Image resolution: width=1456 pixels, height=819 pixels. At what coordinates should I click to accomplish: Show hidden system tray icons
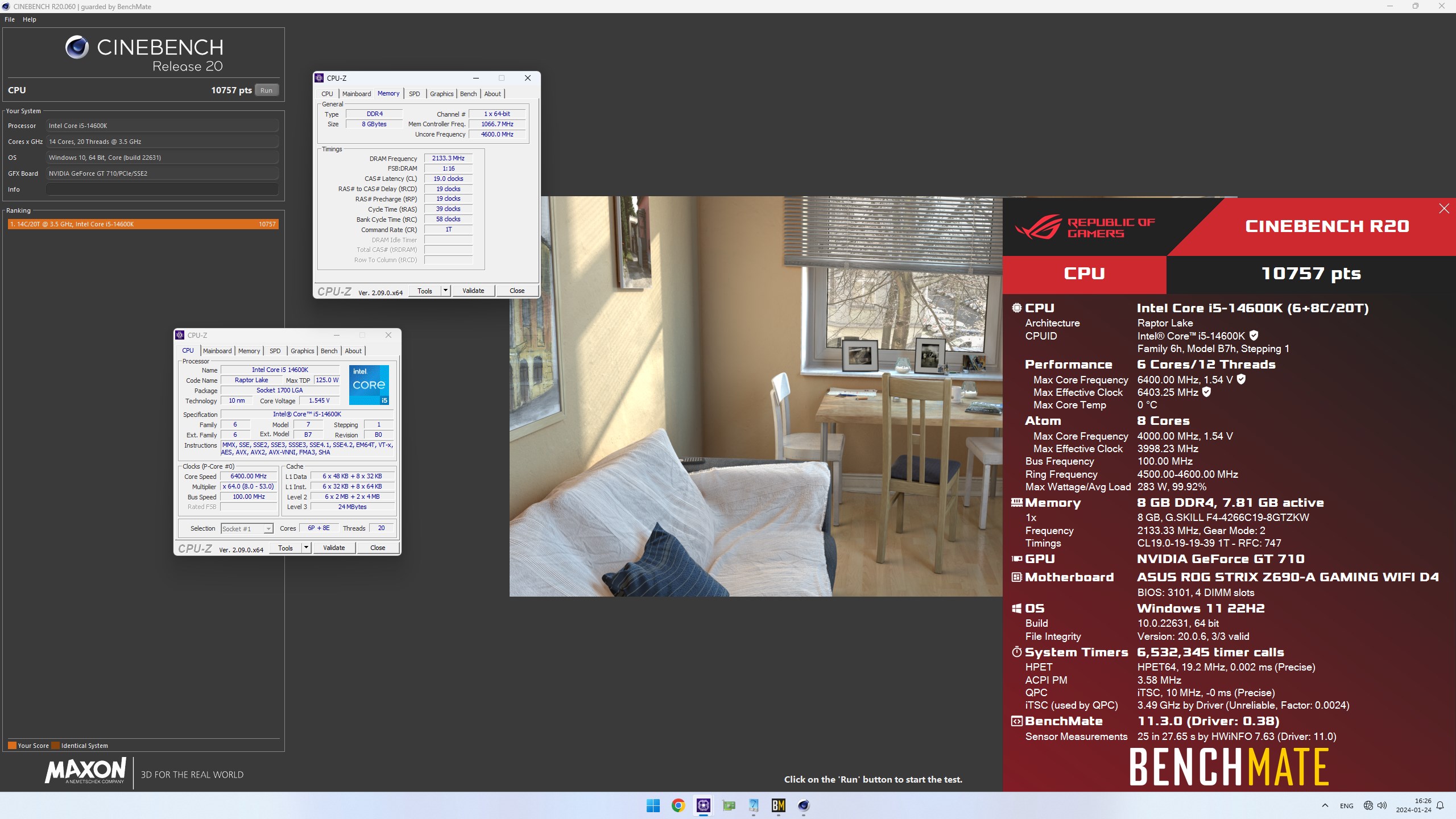[1325, 805]
